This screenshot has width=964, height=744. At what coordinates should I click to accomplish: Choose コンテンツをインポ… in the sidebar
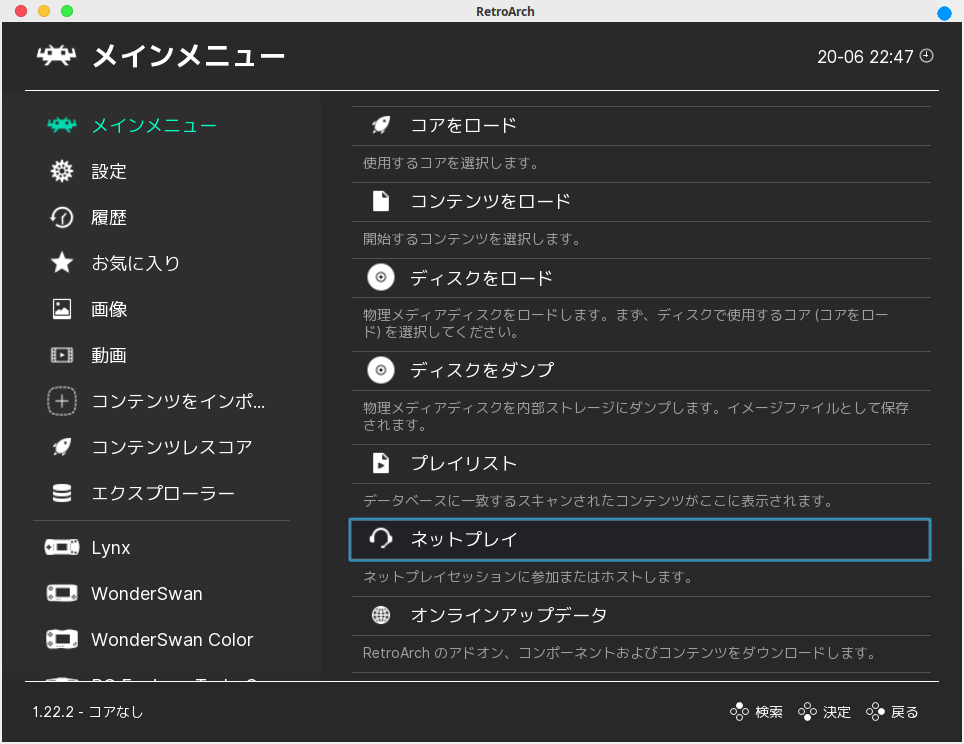(x=178, y=402)
